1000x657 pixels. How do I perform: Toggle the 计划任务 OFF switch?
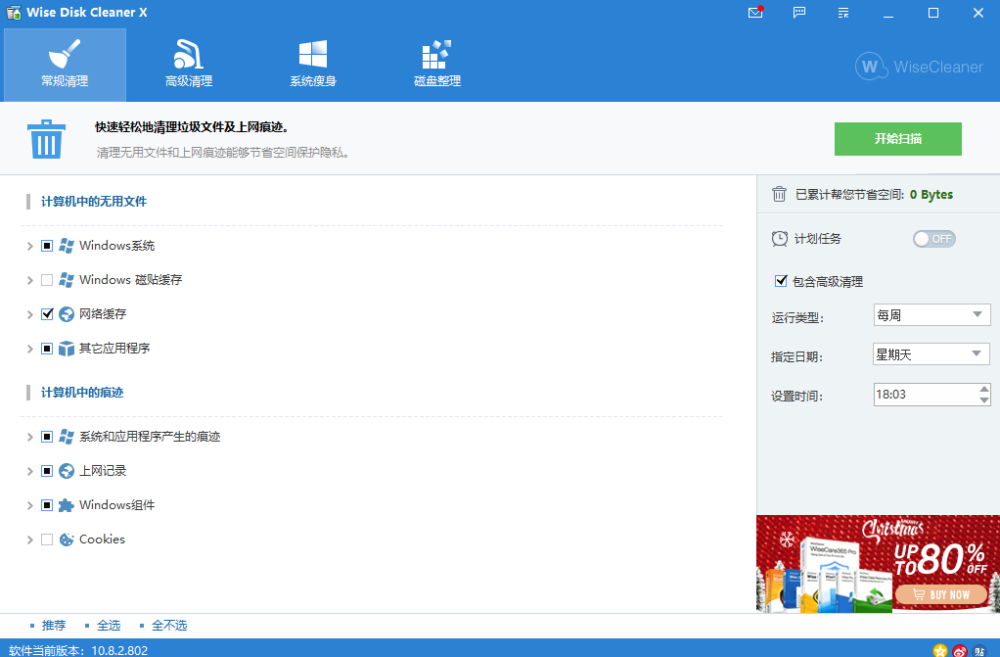pos(934,239)
